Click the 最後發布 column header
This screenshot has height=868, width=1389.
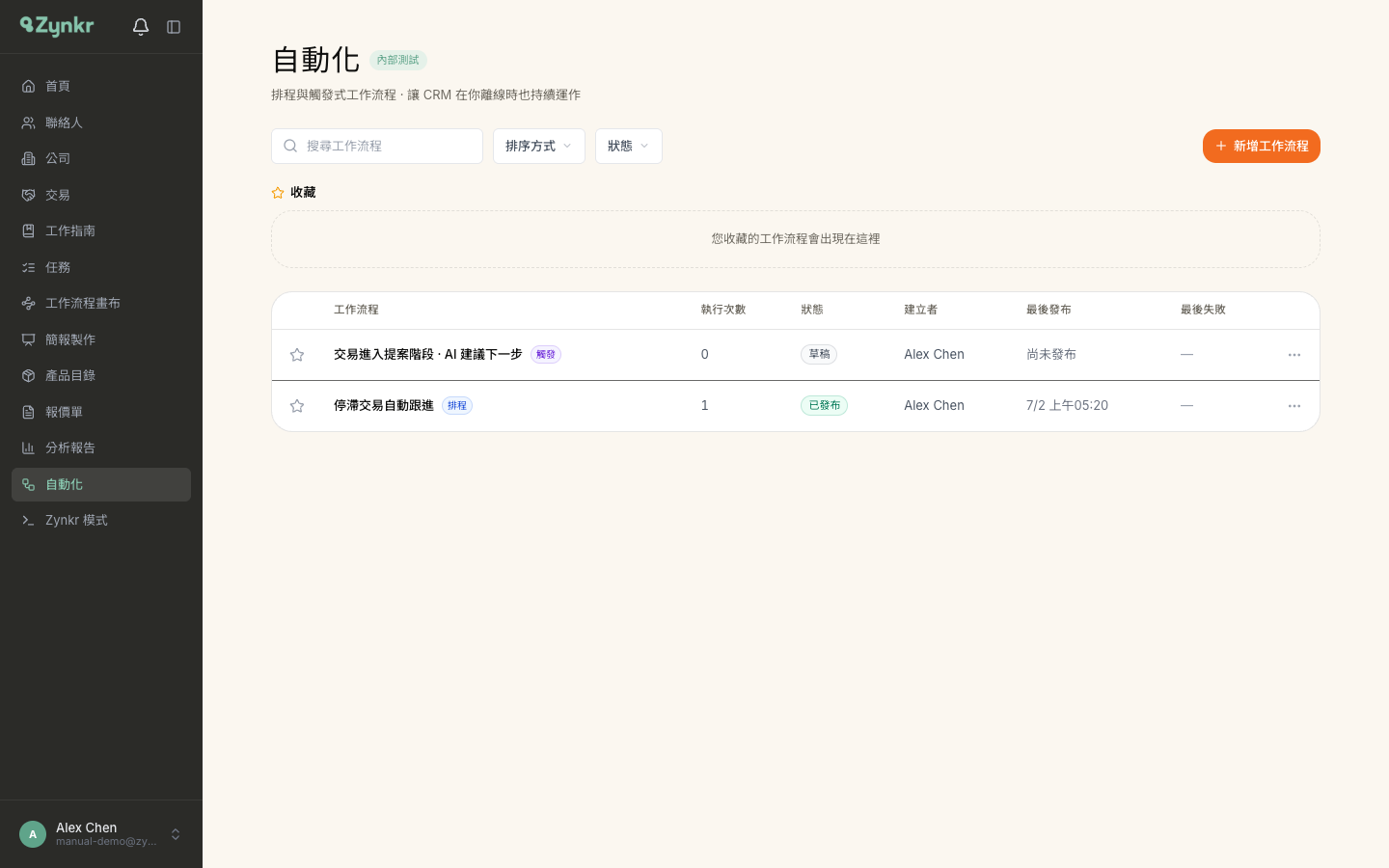coord(1049,310)
